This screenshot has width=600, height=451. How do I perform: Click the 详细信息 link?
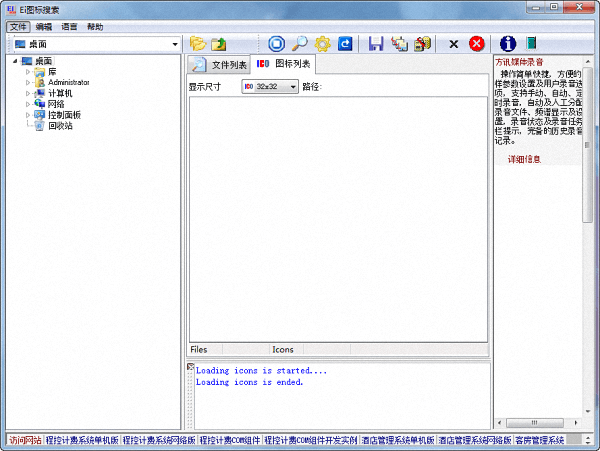(524, 159)
